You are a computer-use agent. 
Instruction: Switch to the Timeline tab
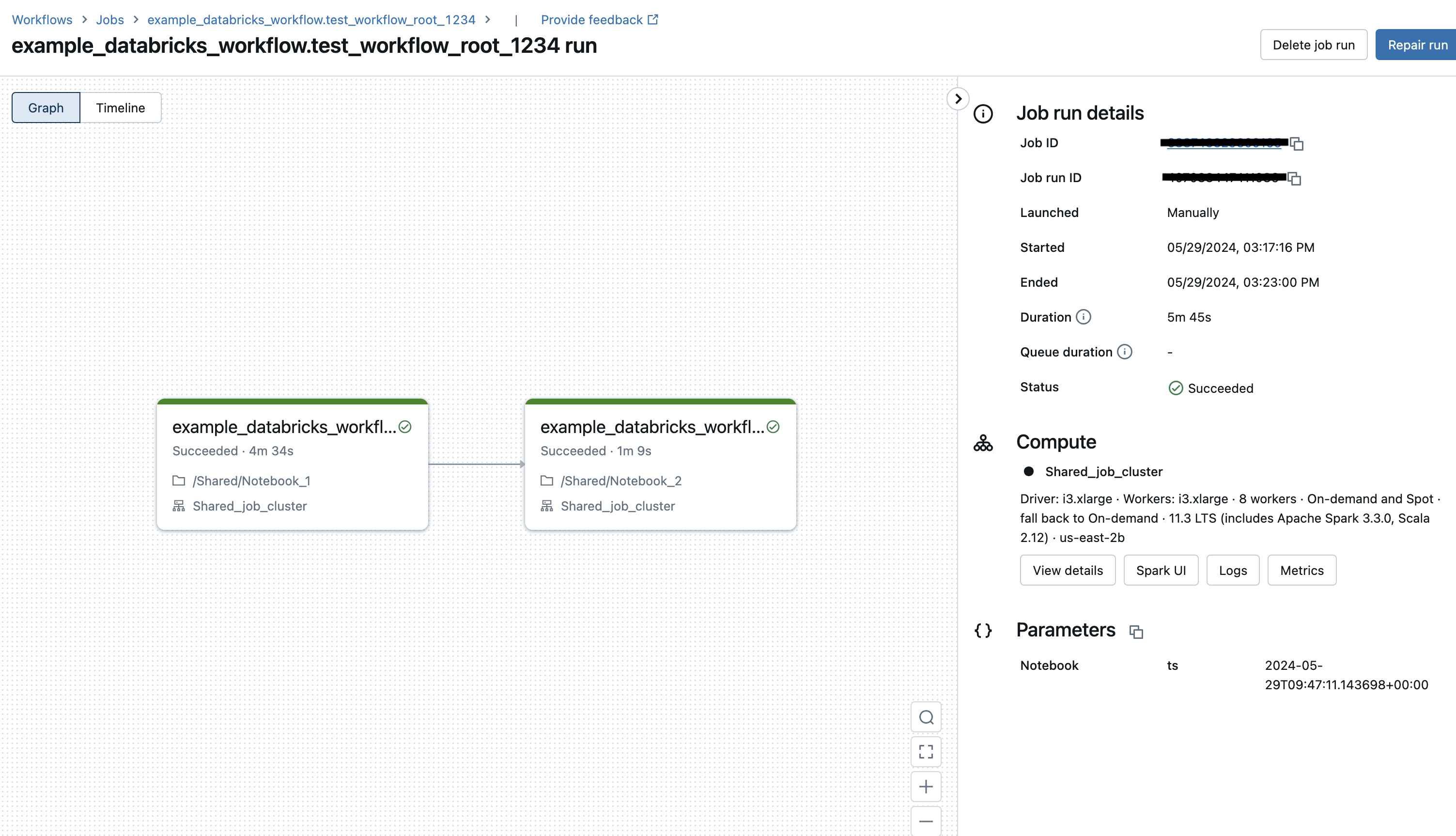pyautogui.click(x=120, y=107)
